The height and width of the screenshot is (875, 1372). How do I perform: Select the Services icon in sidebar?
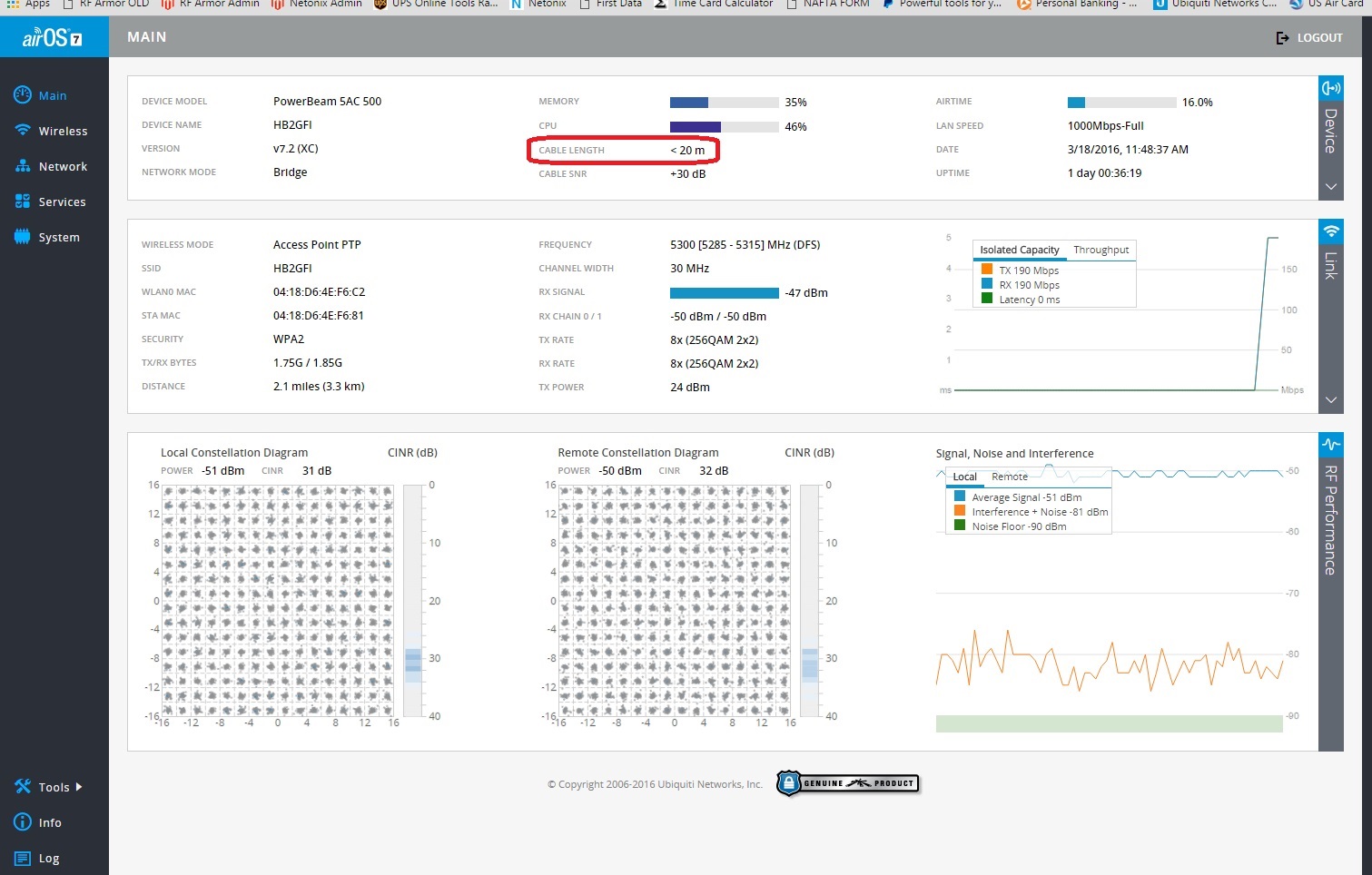(23, 202)
